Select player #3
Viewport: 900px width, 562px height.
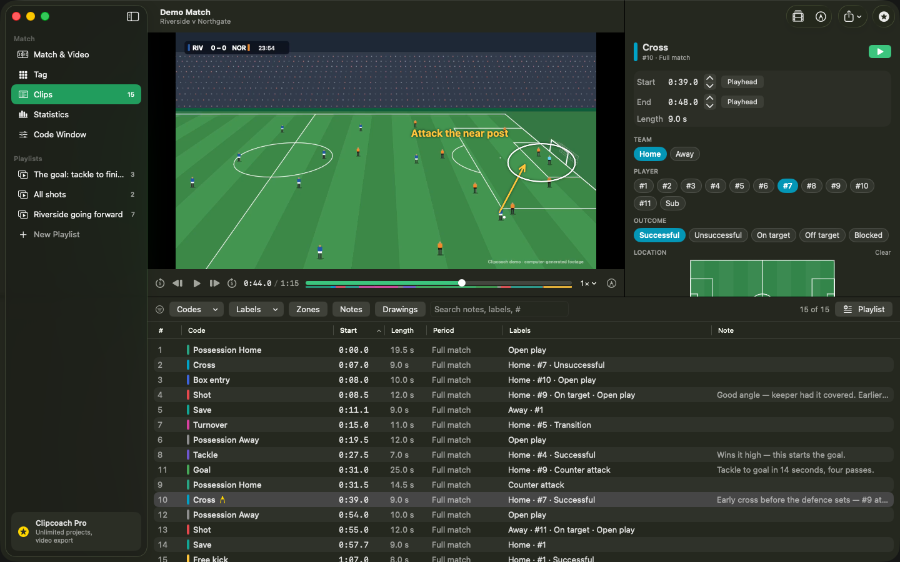point(690,186)
